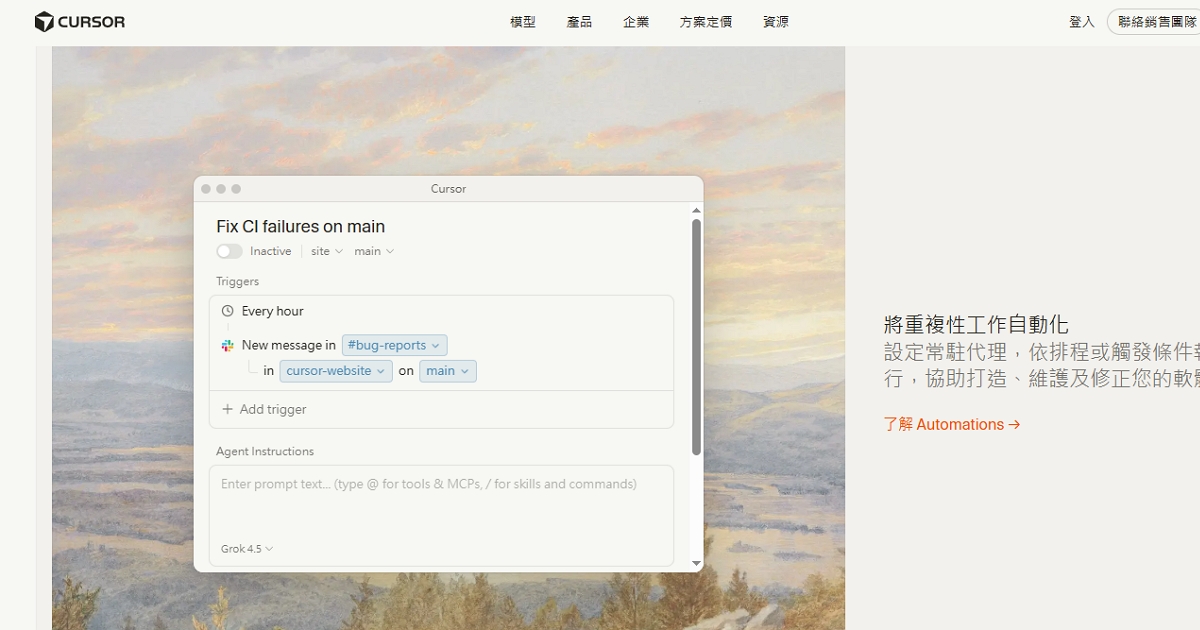Click the plus icon of Add trigger

point(227,409)
